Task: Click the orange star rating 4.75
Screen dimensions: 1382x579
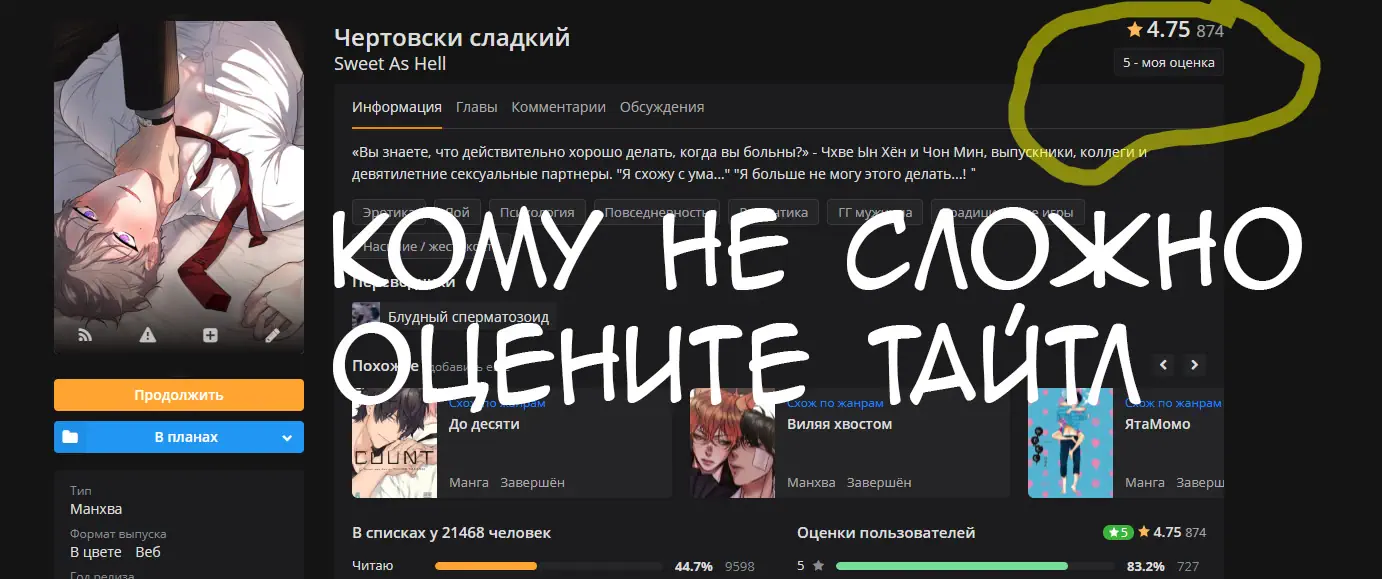Action: click(x=1158, y=30)
